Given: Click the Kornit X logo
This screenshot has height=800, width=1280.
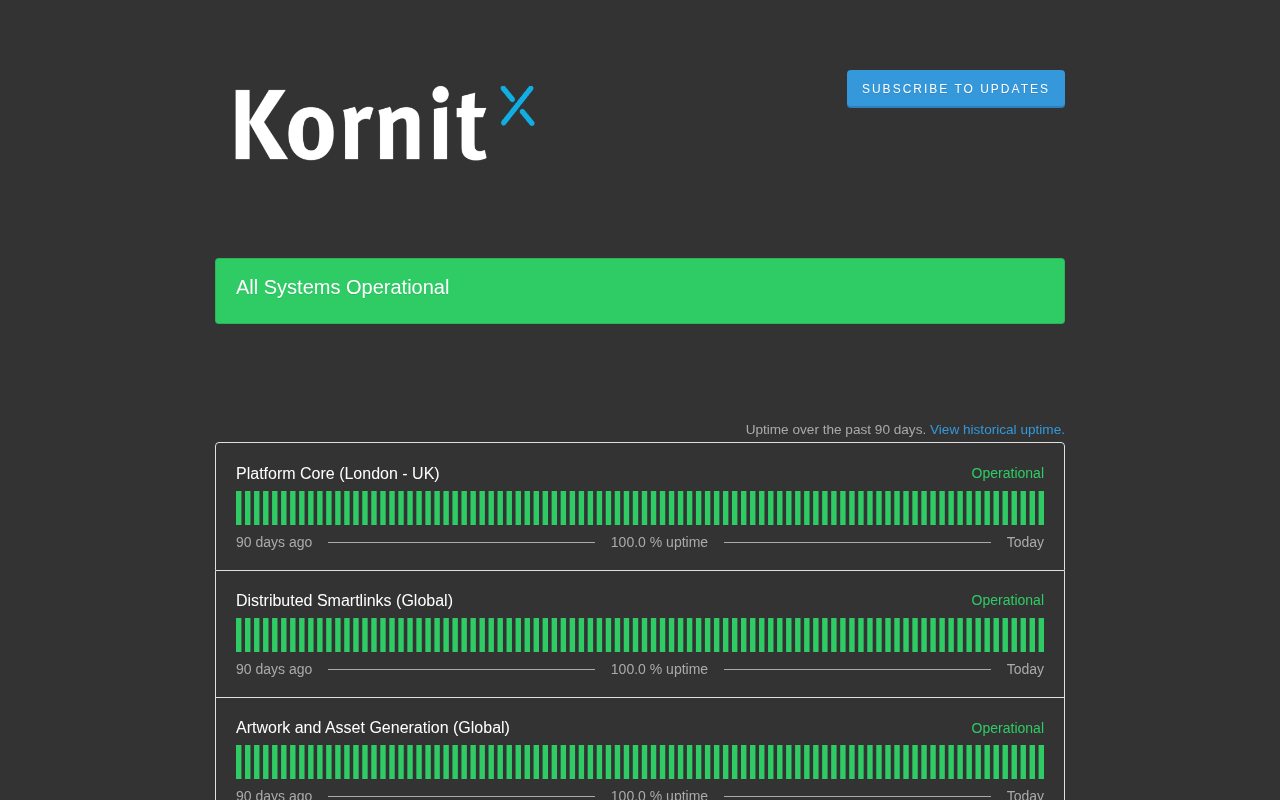Looking at the screenshot, I should tap(385, 123).
